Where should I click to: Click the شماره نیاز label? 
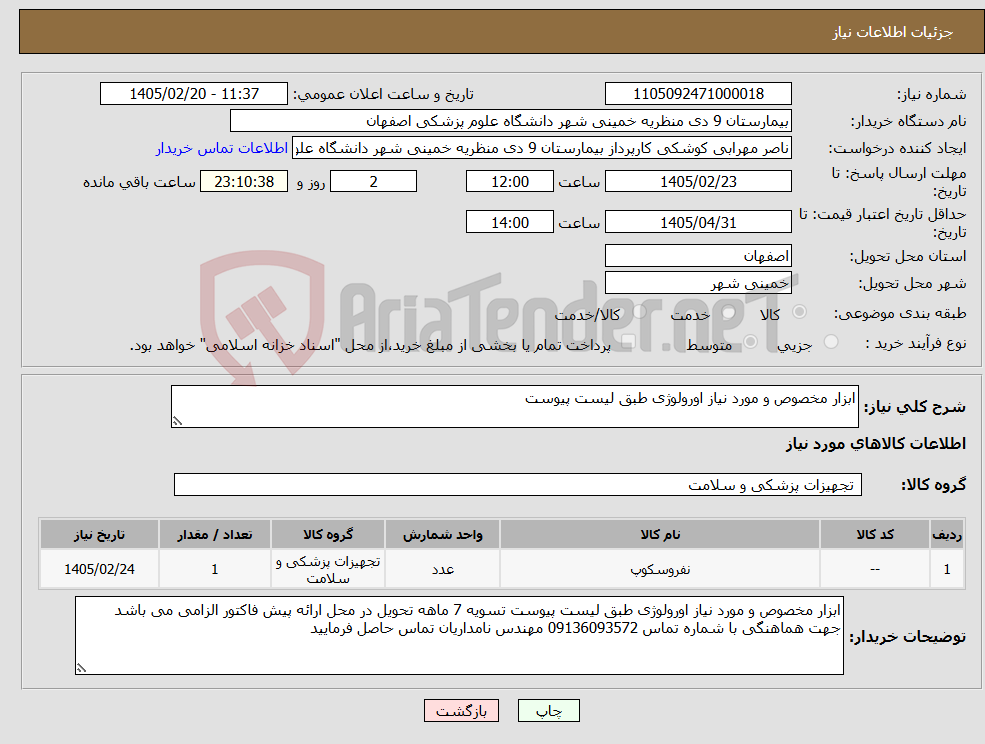coord(931,94)
